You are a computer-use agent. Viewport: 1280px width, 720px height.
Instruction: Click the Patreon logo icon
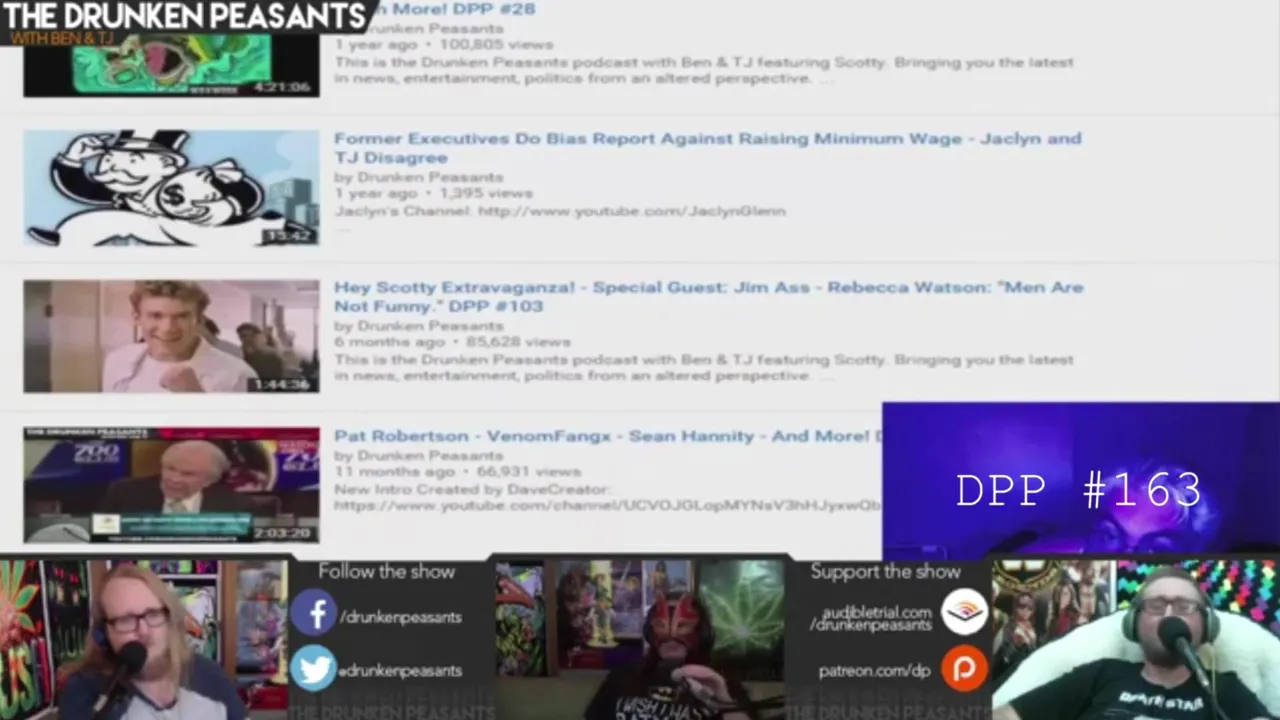[964, 669]
